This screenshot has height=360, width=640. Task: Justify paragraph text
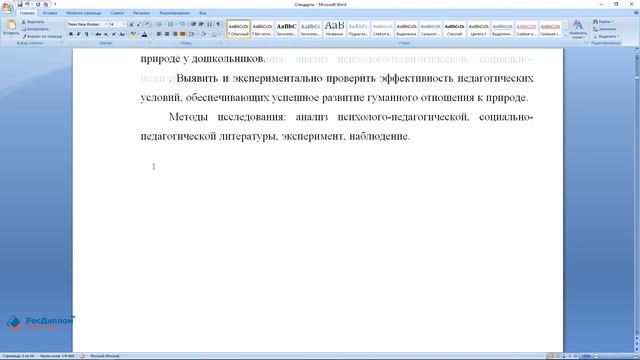click(182, 34)
